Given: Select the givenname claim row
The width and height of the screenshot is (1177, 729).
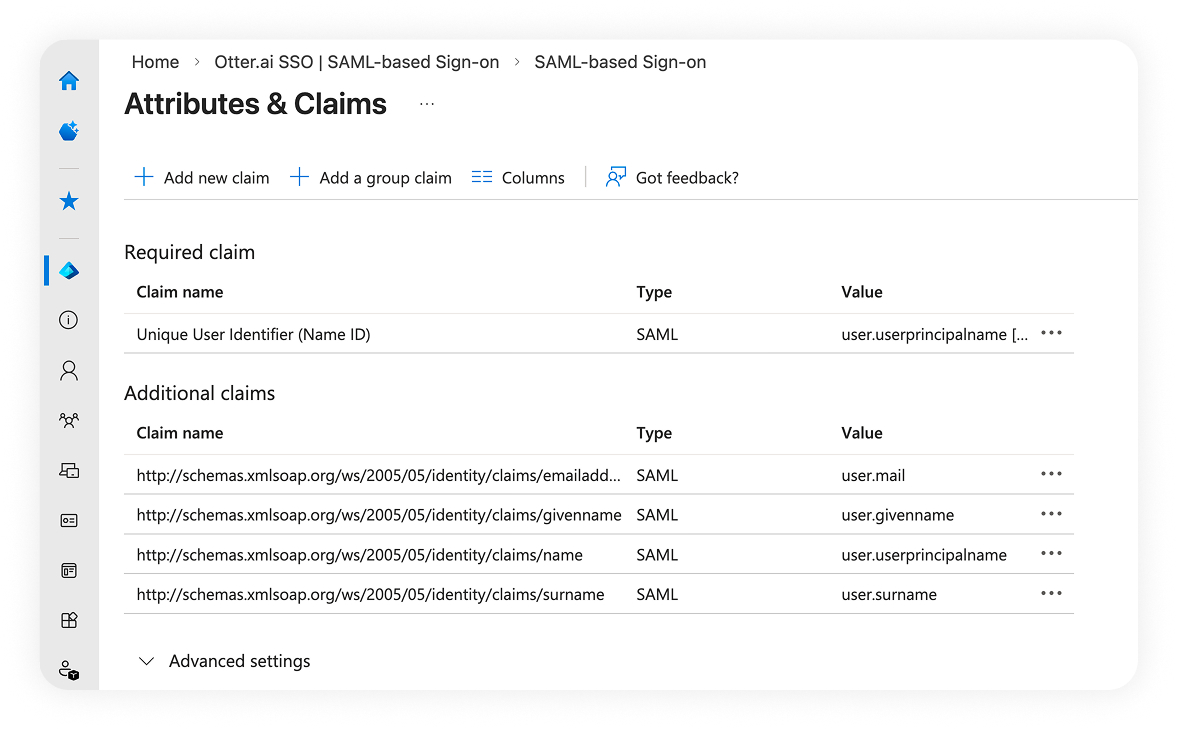Looking at the screenshot, I should (x=379, y=515).
